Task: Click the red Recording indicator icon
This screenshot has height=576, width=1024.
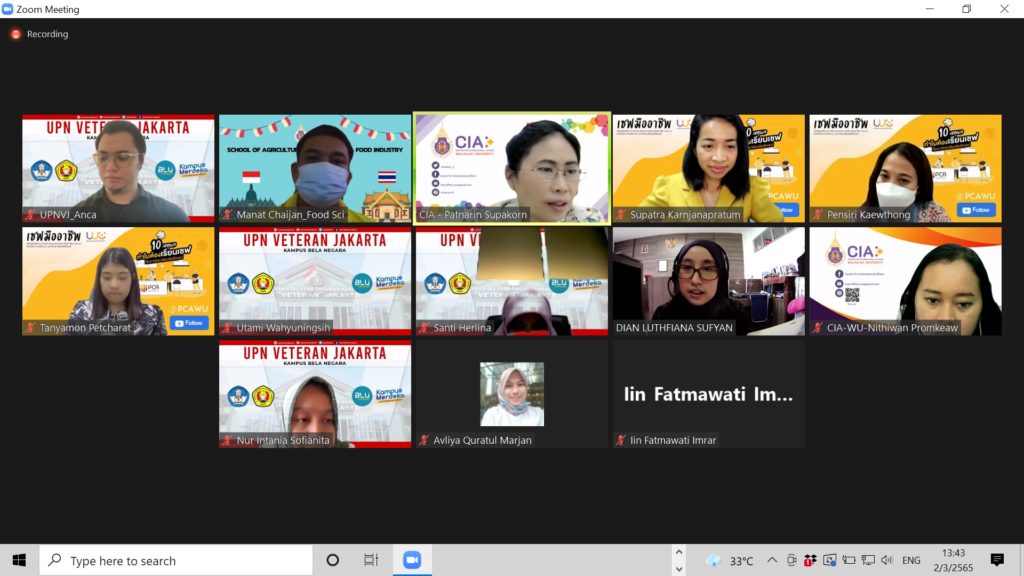Action: [x=15, y=34]
